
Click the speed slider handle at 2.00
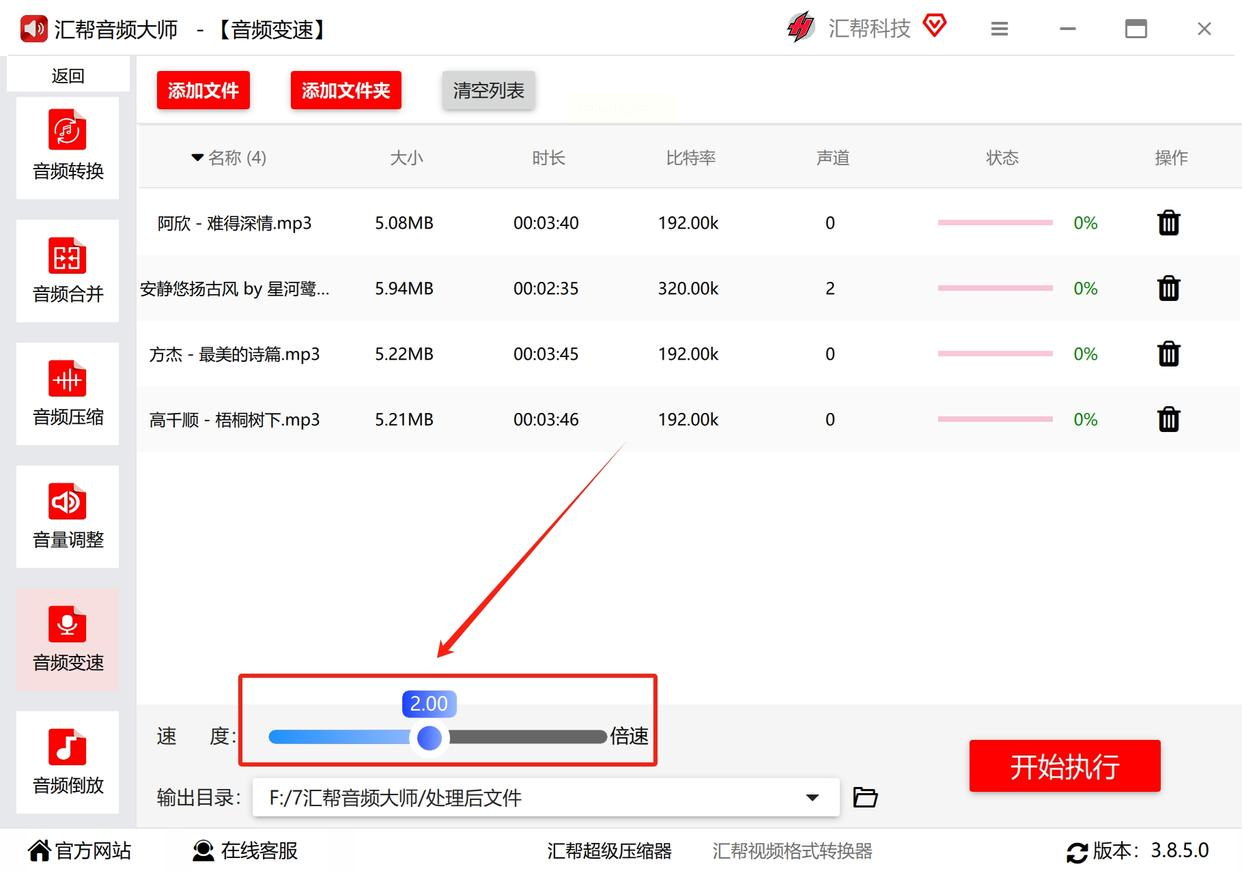click(x=429, y=738)
